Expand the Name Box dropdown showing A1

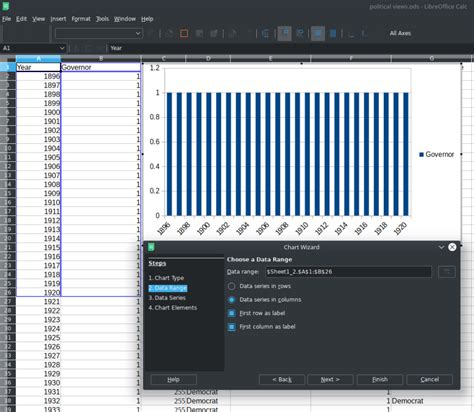pos(62,48)
